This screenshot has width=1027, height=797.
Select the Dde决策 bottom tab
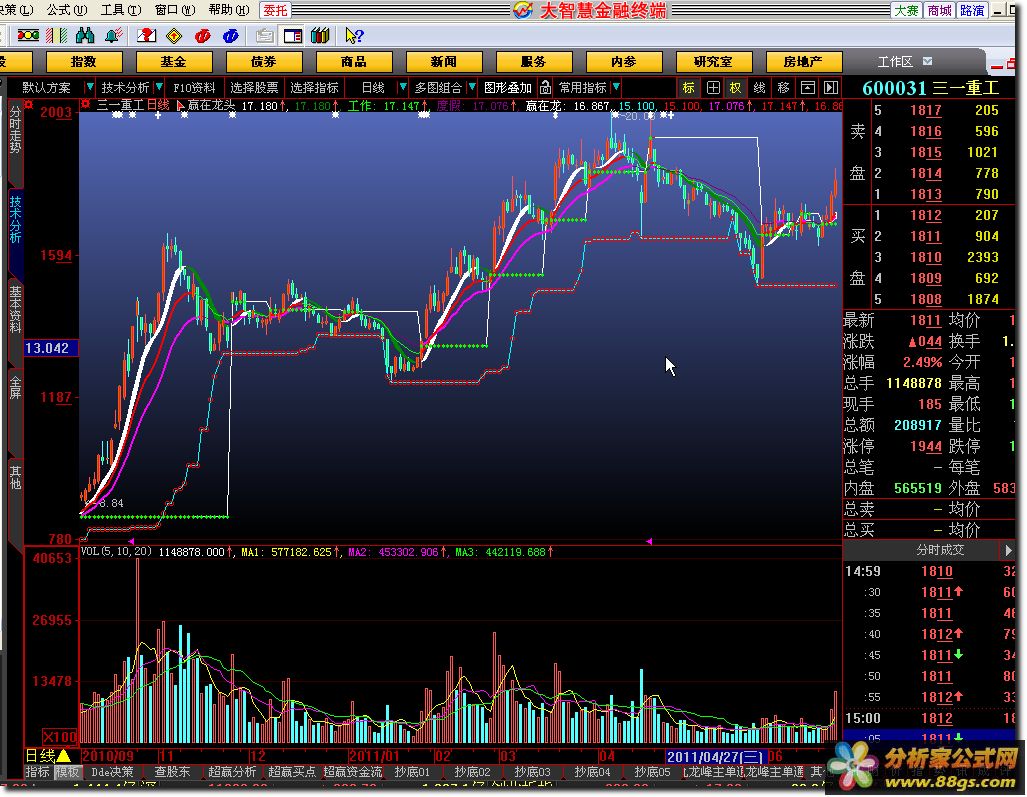pos(113,772)
